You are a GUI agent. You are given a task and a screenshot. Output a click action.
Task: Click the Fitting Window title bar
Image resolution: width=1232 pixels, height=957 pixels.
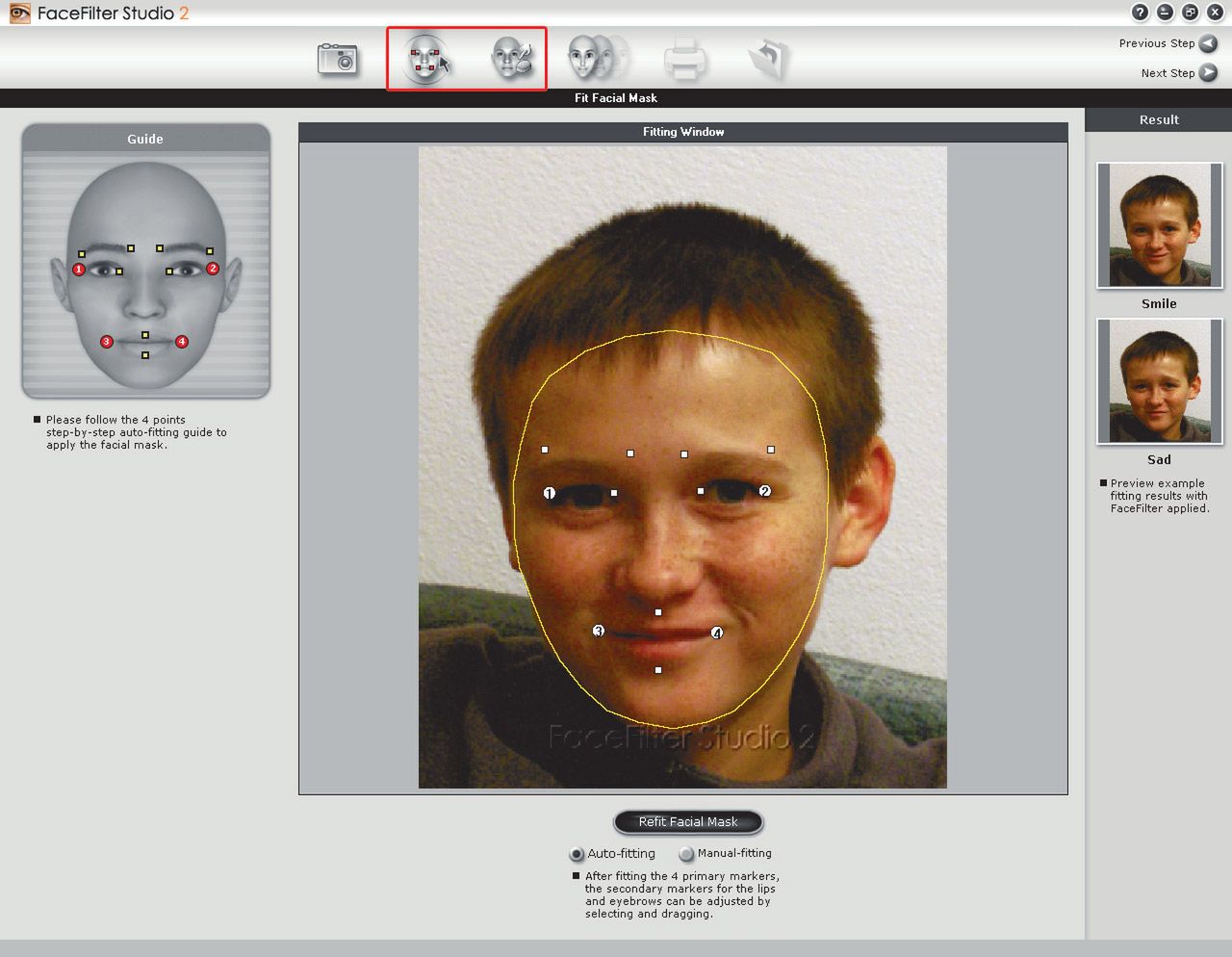coord(683,132)
